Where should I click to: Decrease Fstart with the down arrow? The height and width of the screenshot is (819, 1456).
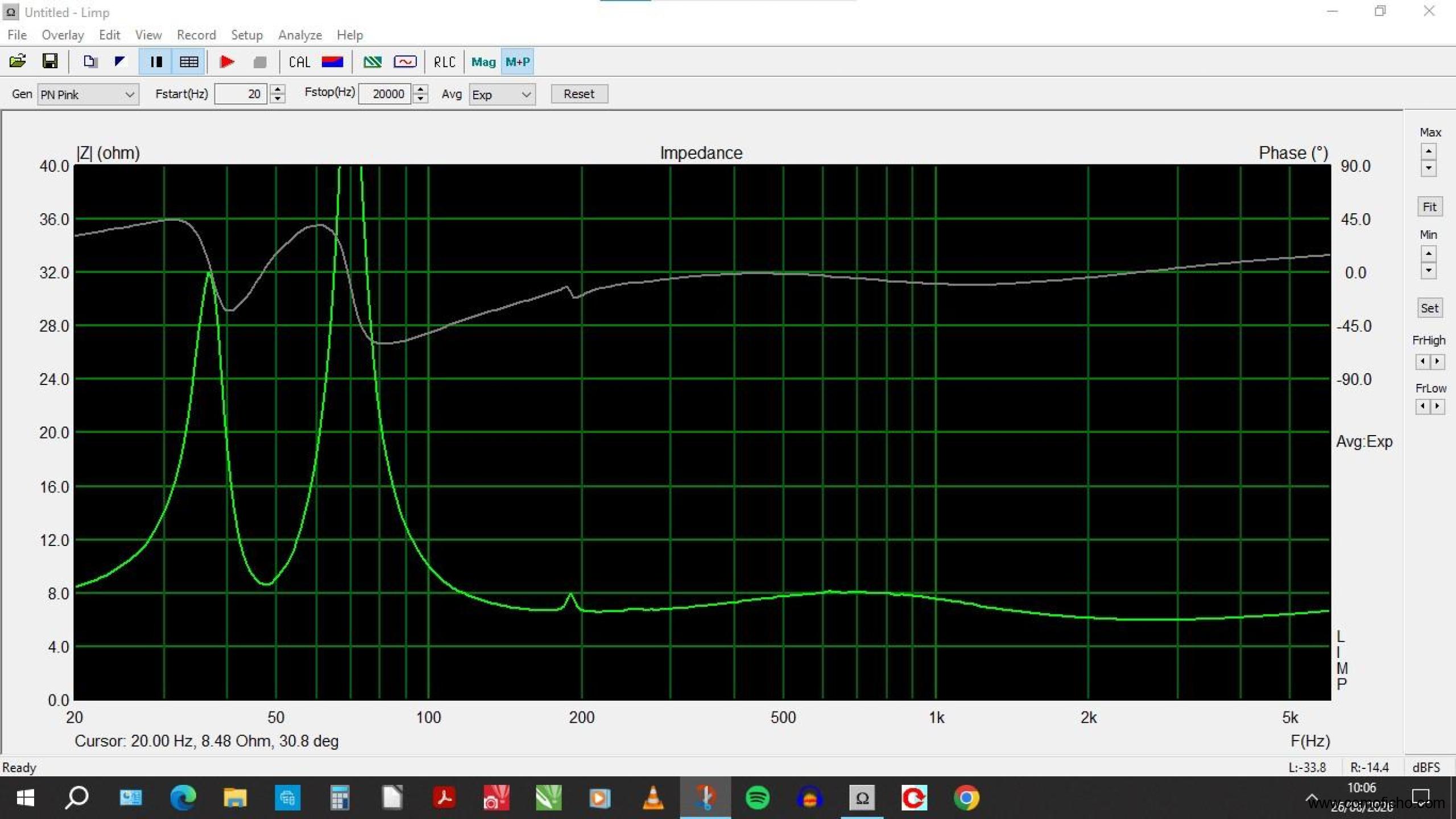point(278,99)
